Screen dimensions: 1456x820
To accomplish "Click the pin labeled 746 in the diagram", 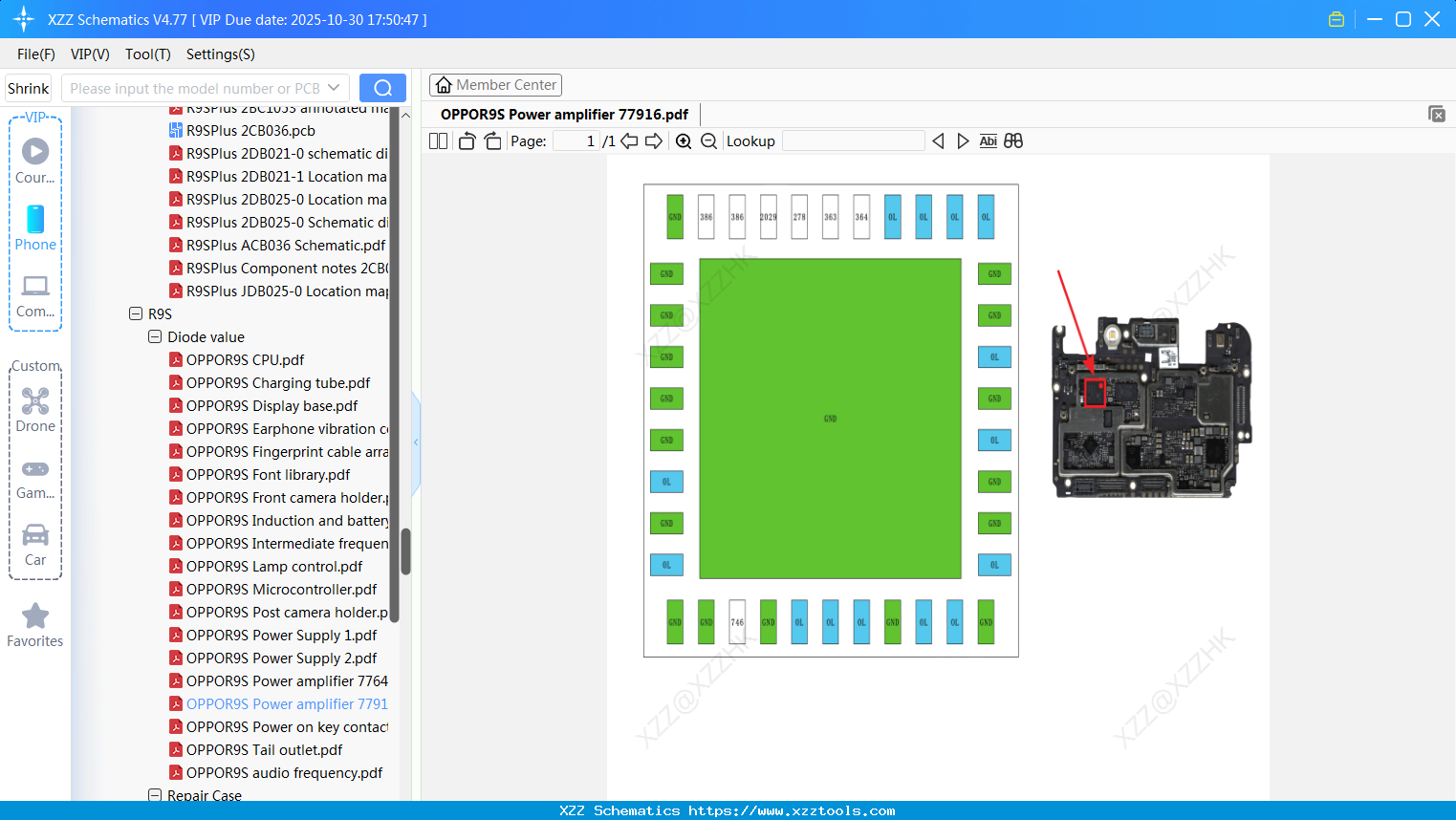I will (737, 622).
